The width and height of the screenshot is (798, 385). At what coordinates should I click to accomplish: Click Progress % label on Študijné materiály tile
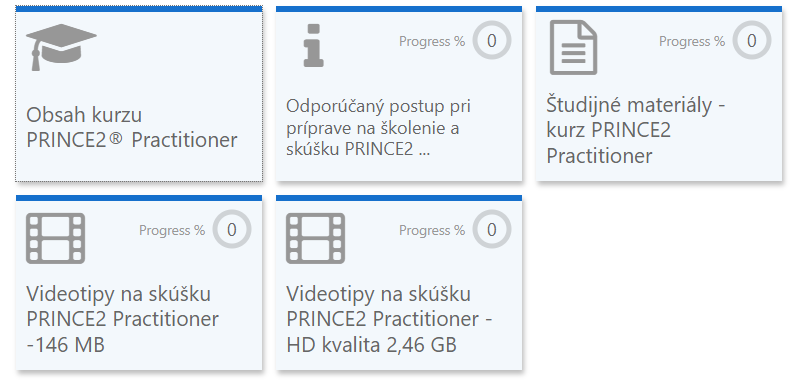point(692,41)
